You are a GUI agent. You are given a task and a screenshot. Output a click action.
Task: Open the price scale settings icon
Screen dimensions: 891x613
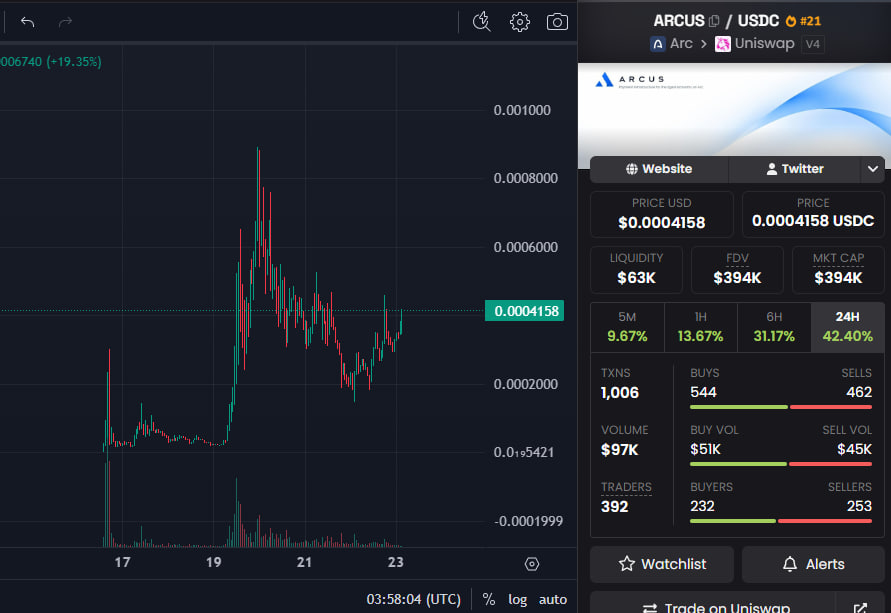point(531,564)
